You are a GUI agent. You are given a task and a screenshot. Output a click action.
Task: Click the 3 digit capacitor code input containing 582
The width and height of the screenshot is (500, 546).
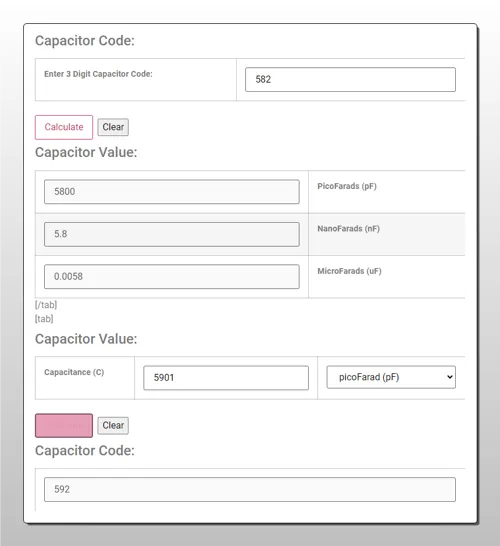[x=350, y=79]
